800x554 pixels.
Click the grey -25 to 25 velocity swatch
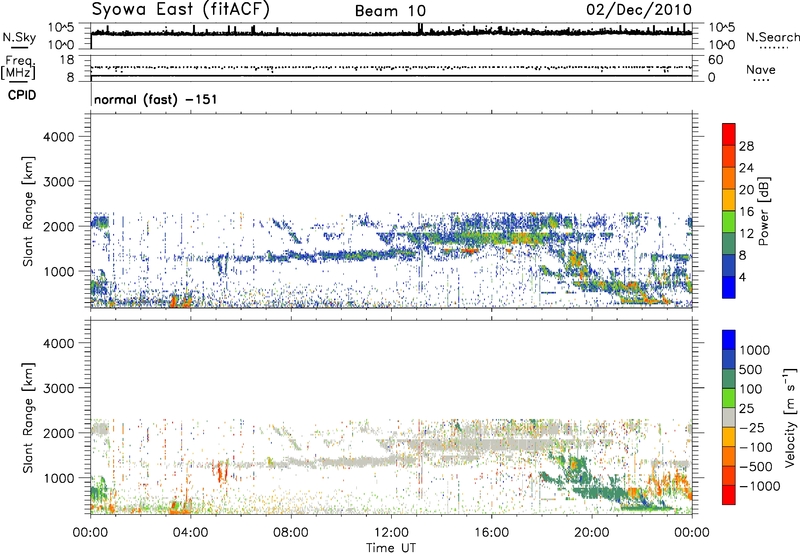point(729,418)
